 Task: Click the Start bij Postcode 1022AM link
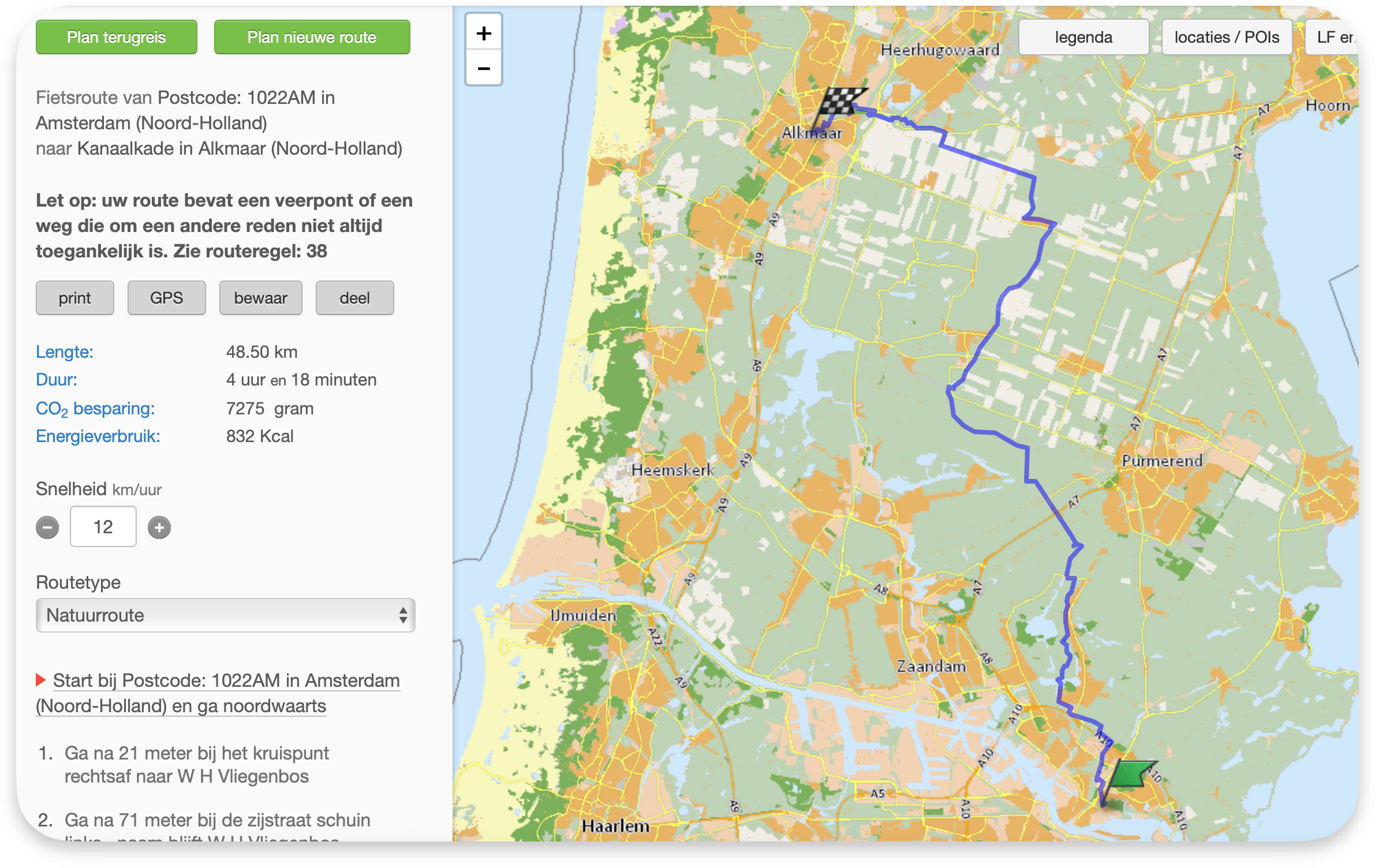pyautogui.click(x=226, y=681)
